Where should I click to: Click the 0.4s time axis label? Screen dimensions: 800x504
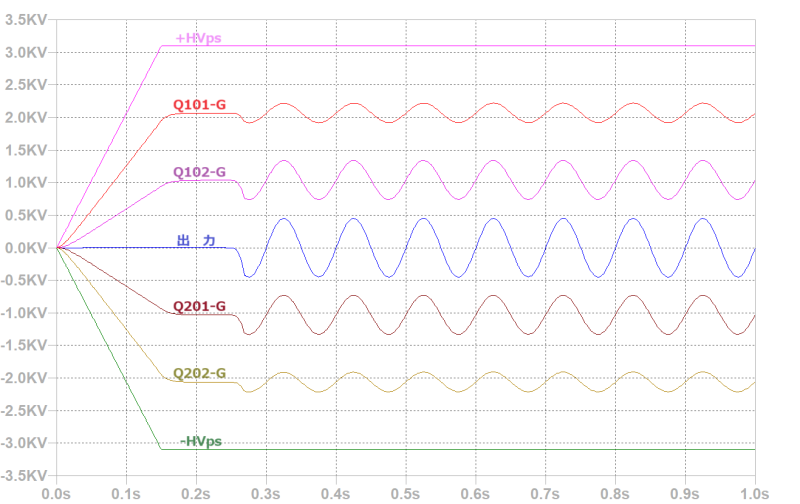tap(336, 494)
